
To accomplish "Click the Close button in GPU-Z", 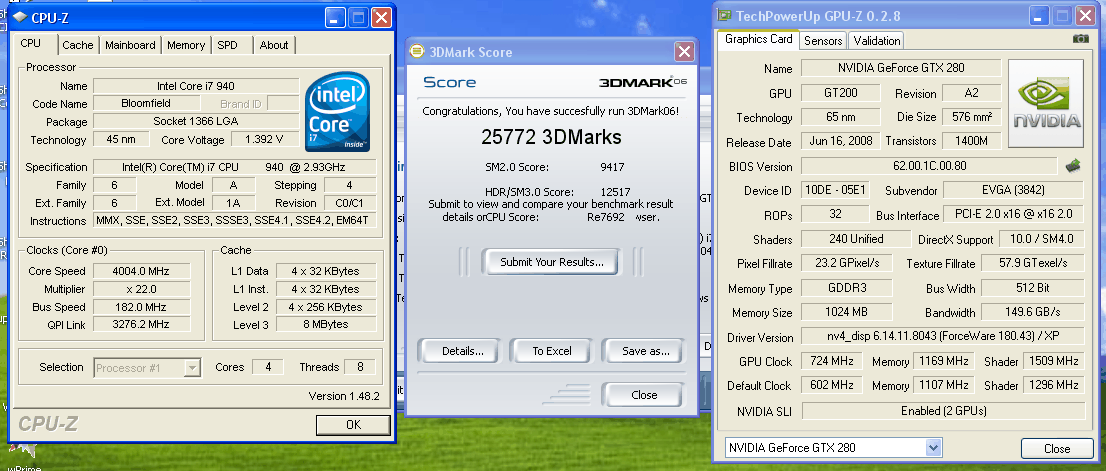I will [1057, 448].
